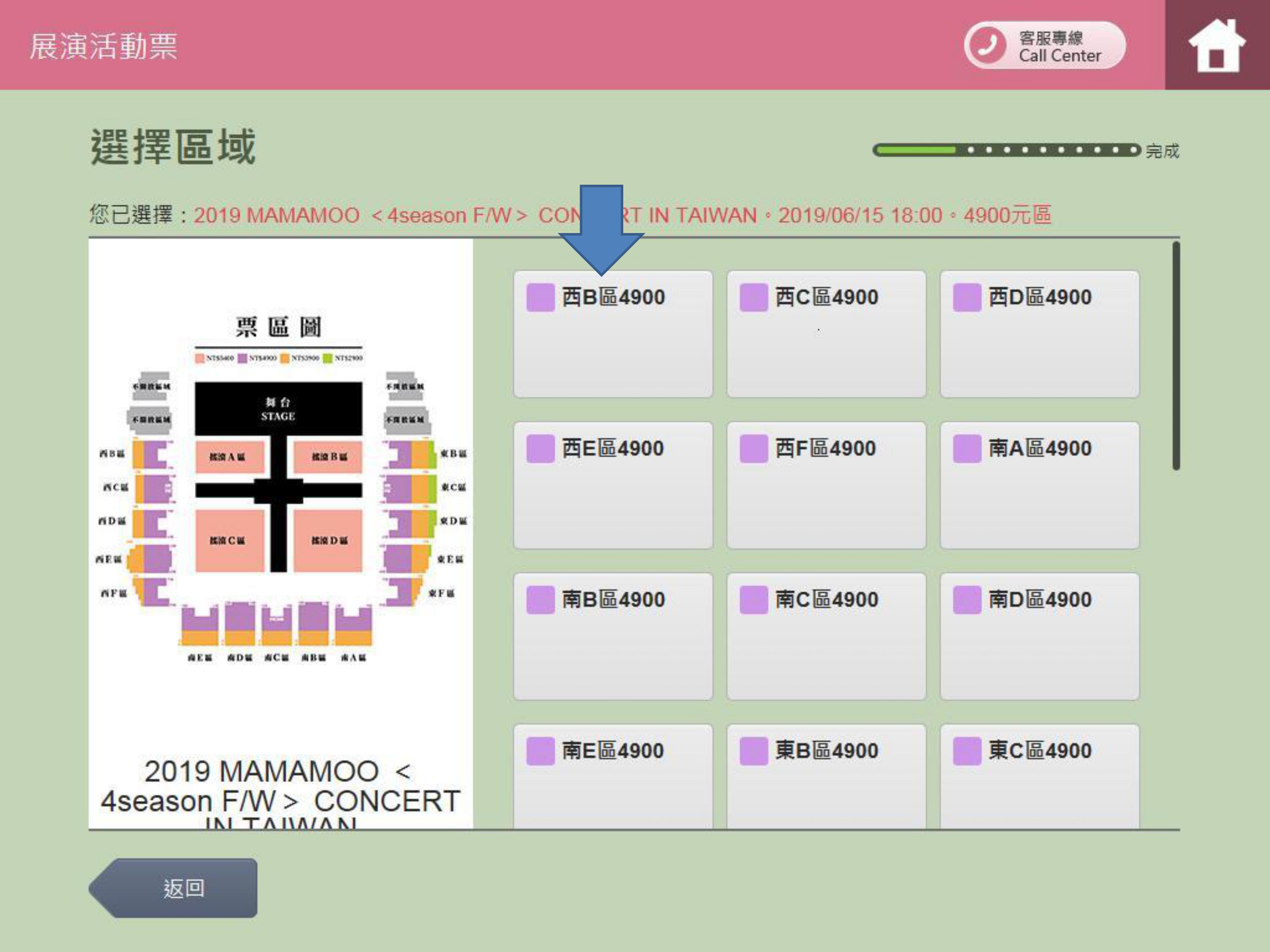The image size is (1270, 952).
Task: Go back with the 返回 button
Action: click(174, 888)
